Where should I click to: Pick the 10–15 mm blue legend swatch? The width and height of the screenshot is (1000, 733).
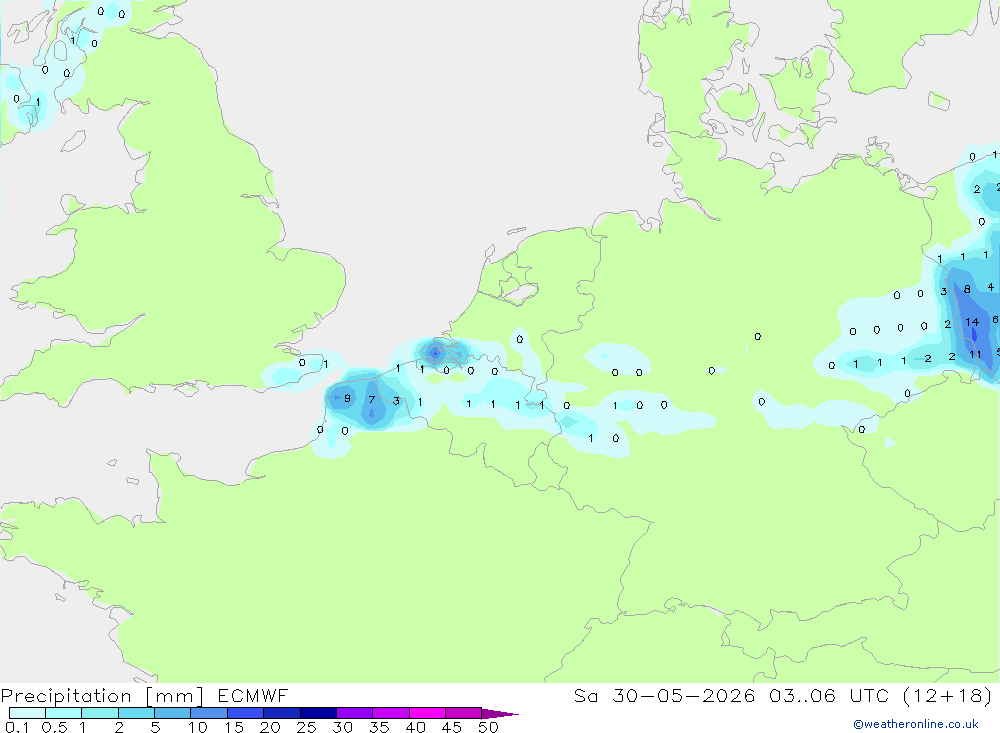click(x=209, y=713)
